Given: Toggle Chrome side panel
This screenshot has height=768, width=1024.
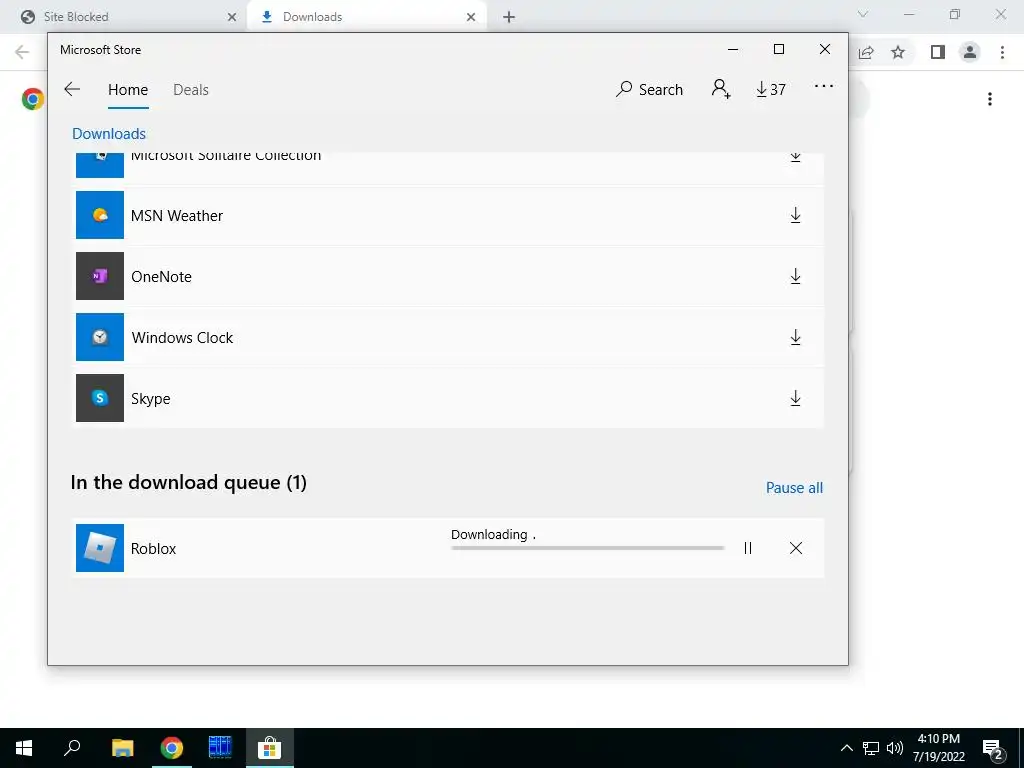Looking at the screenshot, I should point(938,52).
